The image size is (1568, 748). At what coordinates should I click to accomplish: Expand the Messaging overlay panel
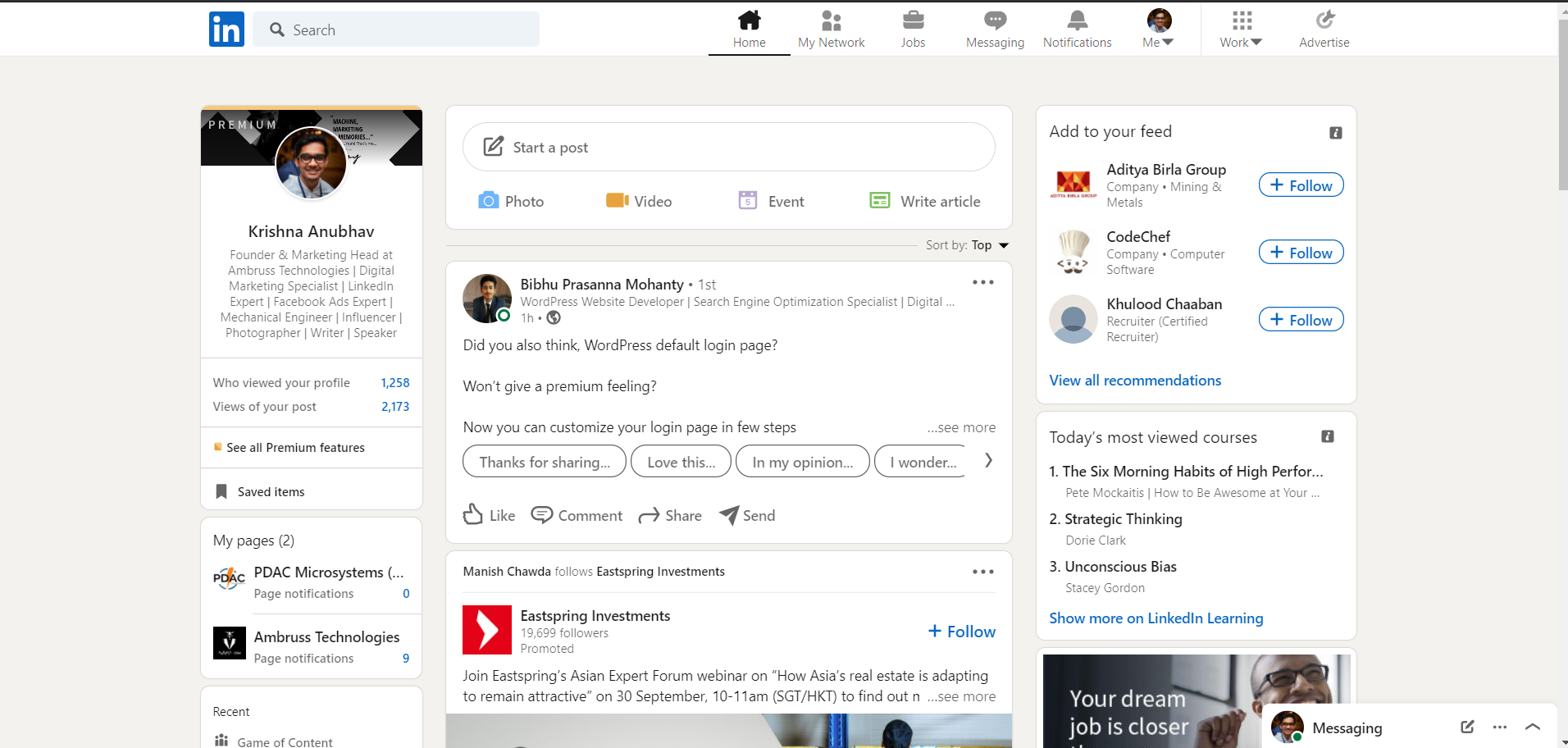(x=1533, y=727)
